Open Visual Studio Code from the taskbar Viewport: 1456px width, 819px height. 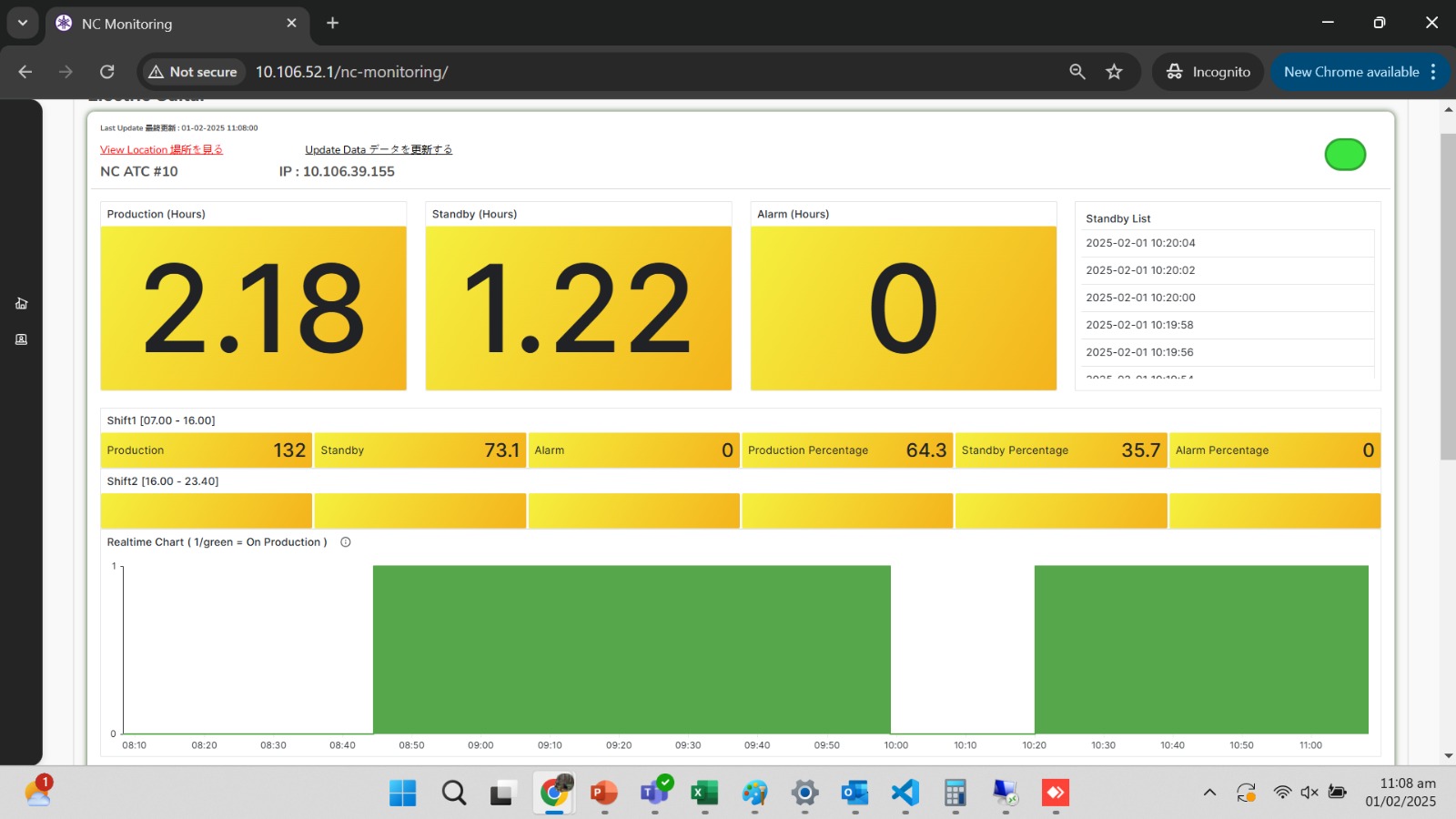click(x=905, y=793)
